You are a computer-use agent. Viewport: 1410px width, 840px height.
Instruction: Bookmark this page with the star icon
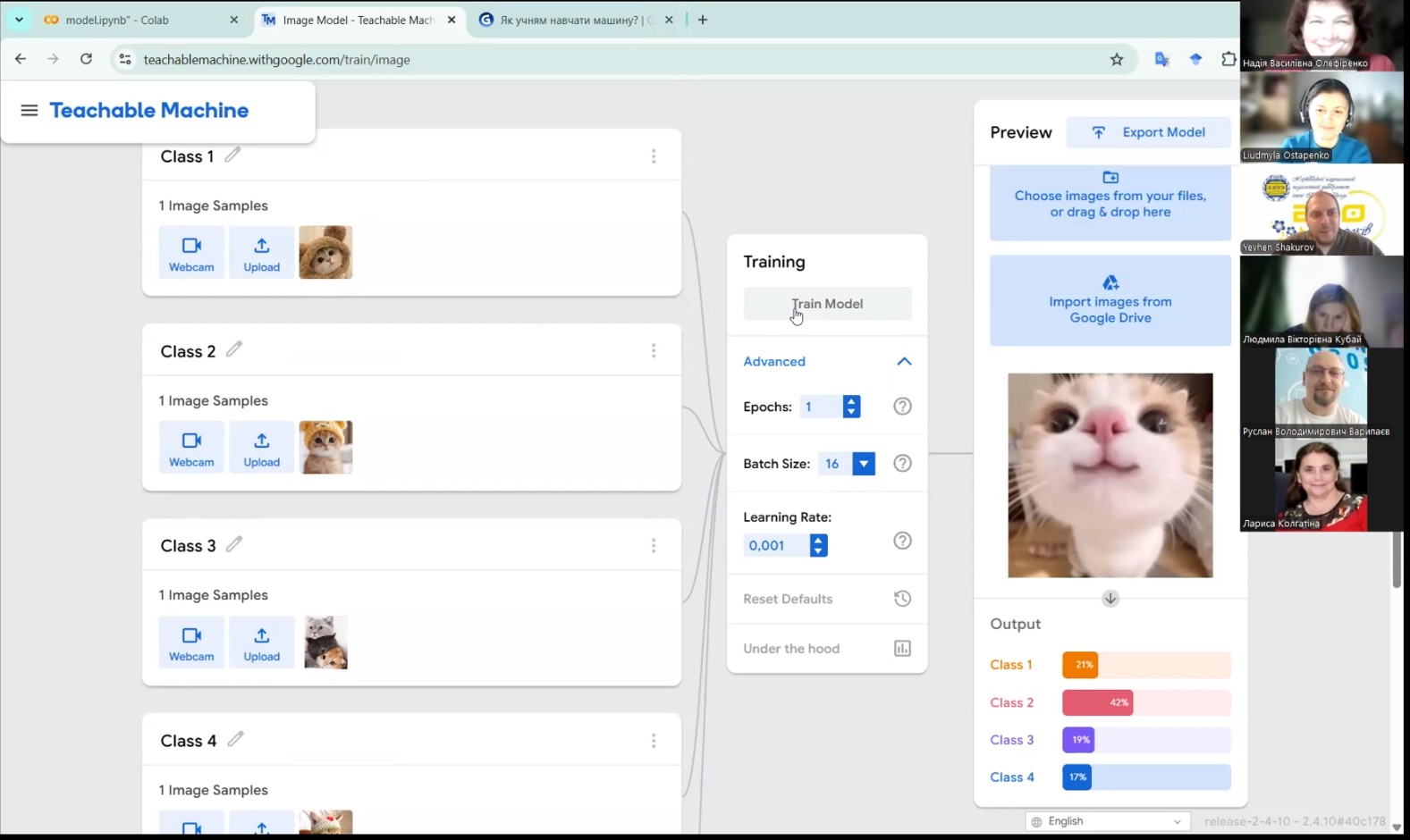tap(1117, 60)
